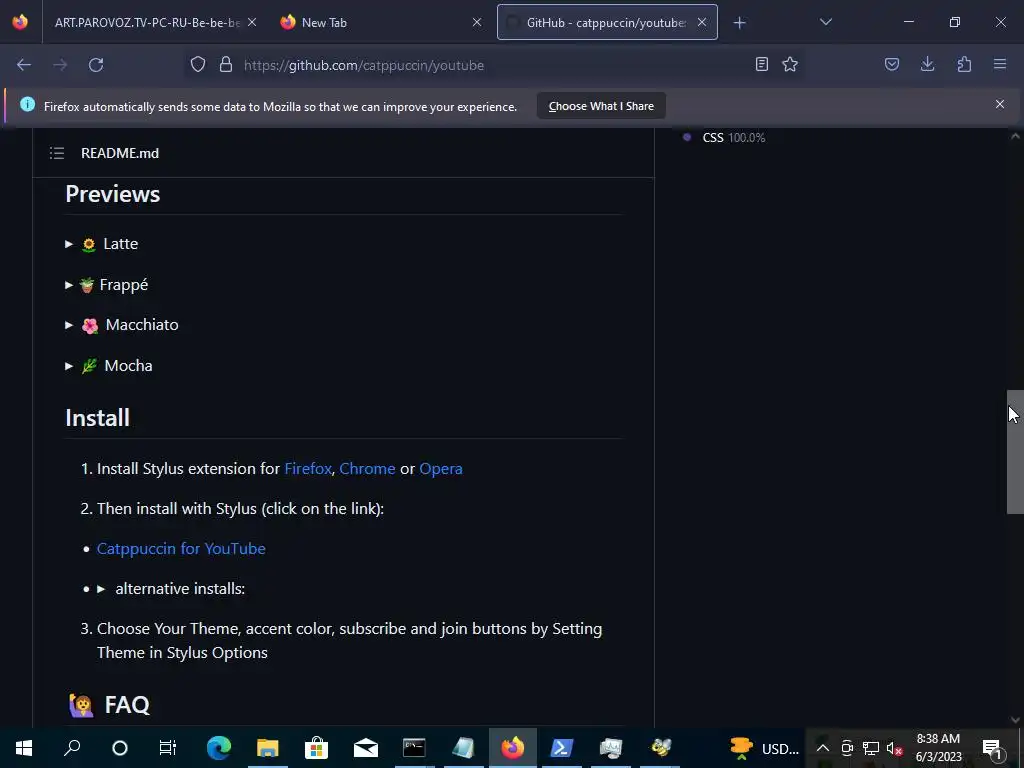Screen dimensions: 1024x768
Task: Open the bee icon application on taskbar
Action: 660,748
